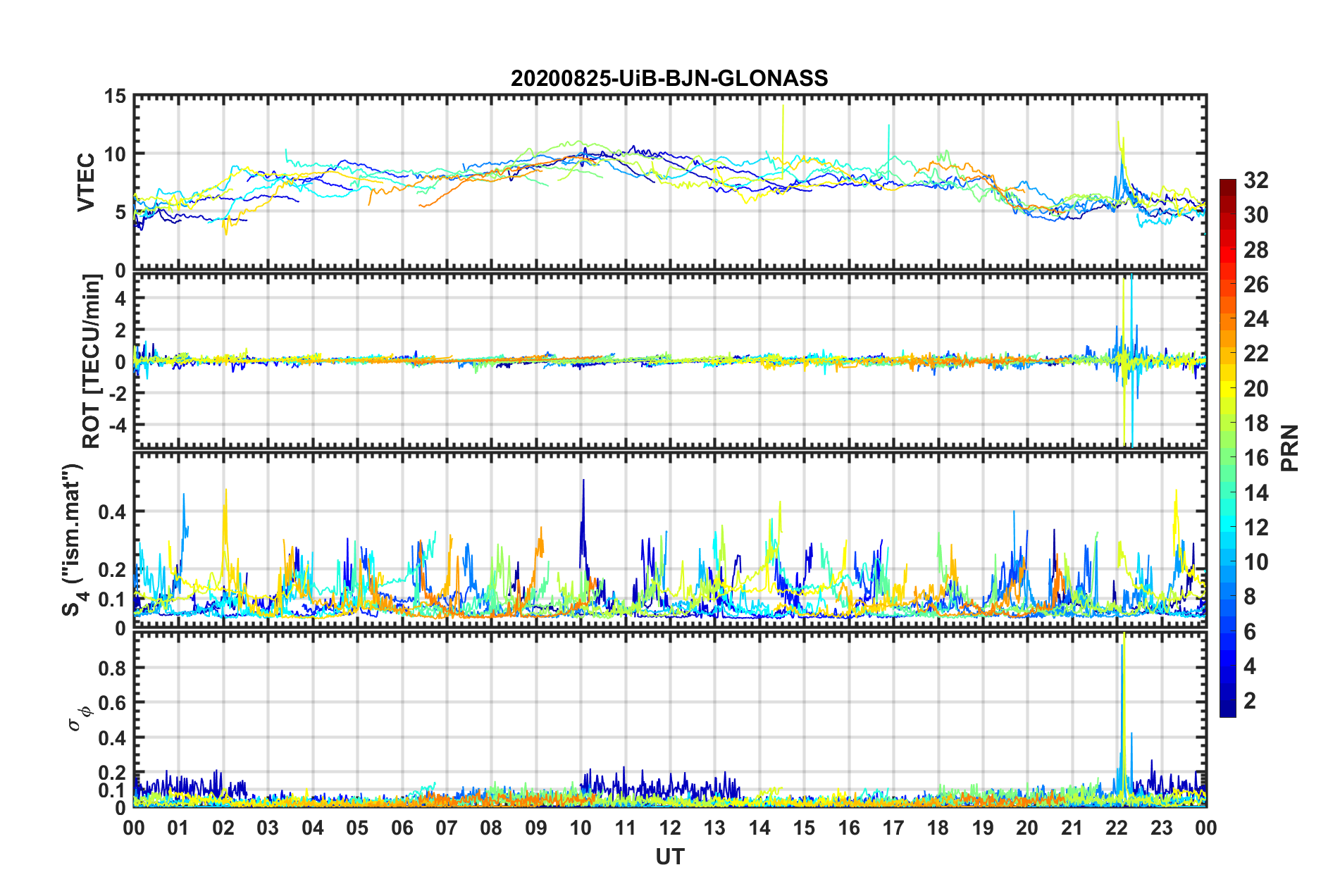
Task: Click the plot title "20200825-UiB-BJN-GLONASS"
Action: click(x=669, y=78)
